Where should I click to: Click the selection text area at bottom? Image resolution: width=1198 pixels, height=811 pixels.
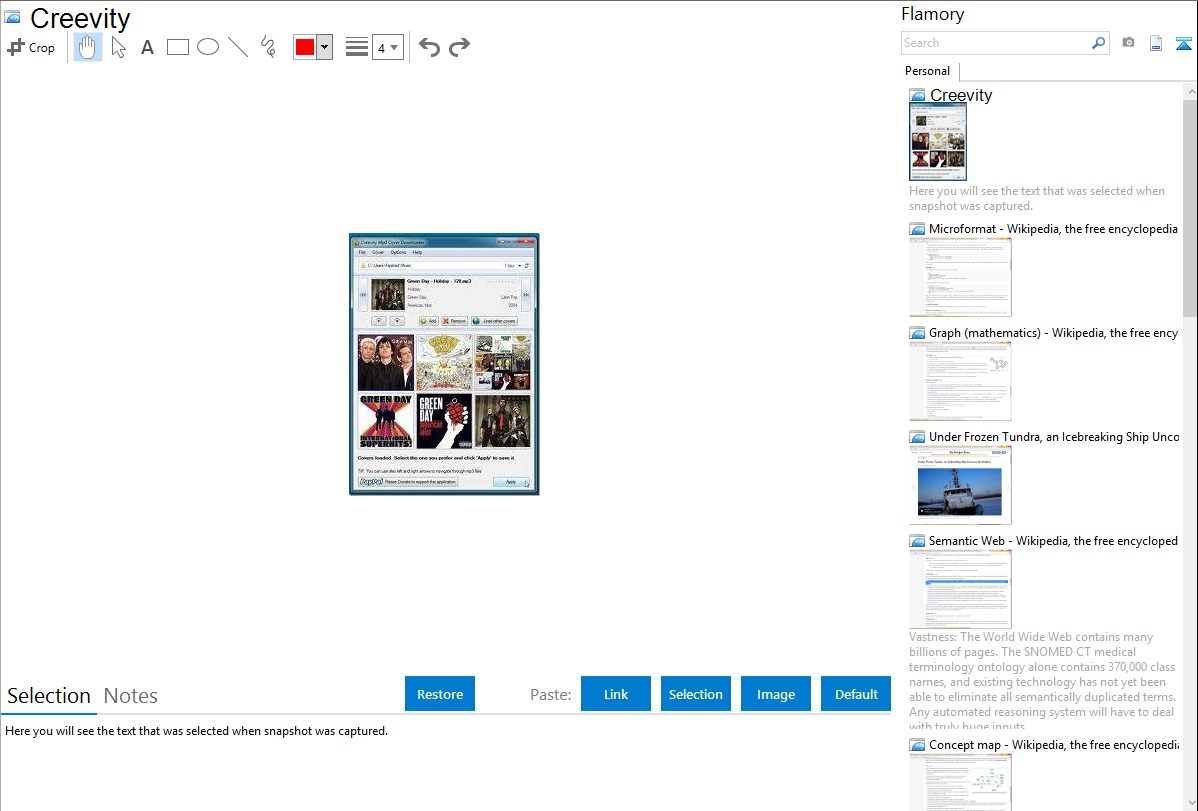[x=445, y=764]
